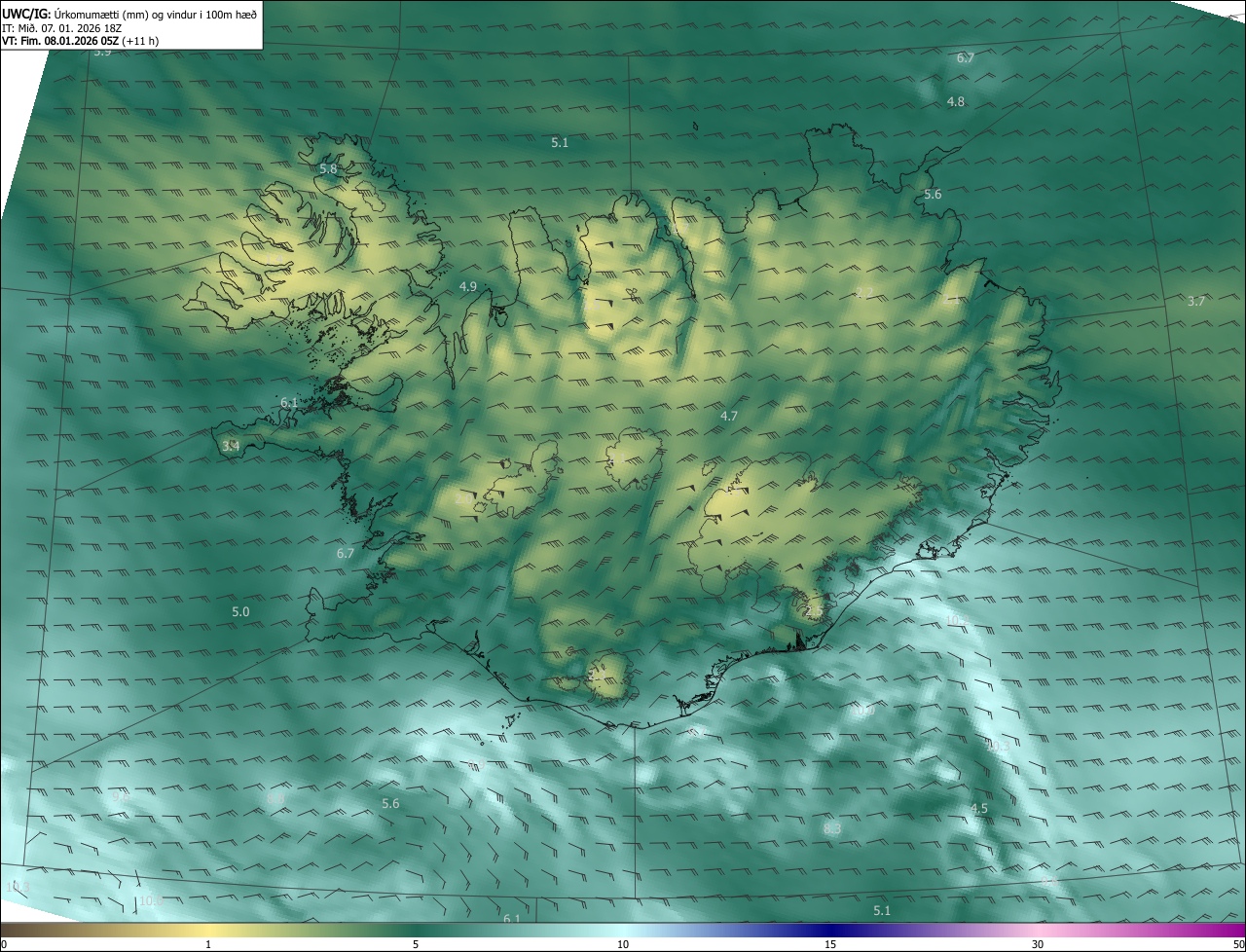Select the 4.7 label in central Iceland
The height and width of the screenshot is (952, 1246).
point(729,417)
